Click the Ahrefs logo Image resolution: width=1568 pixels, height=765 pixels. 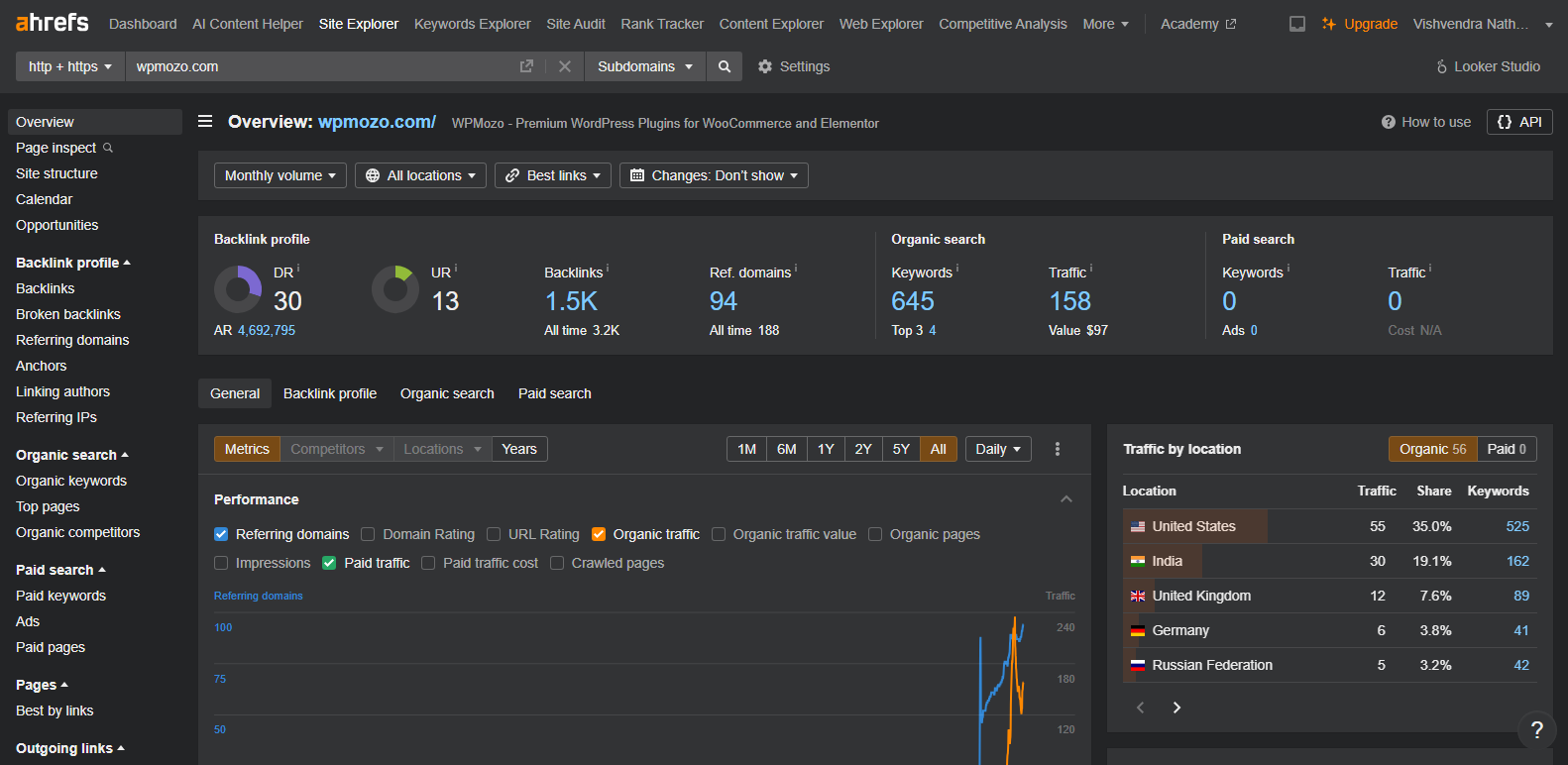click(53, 23)
